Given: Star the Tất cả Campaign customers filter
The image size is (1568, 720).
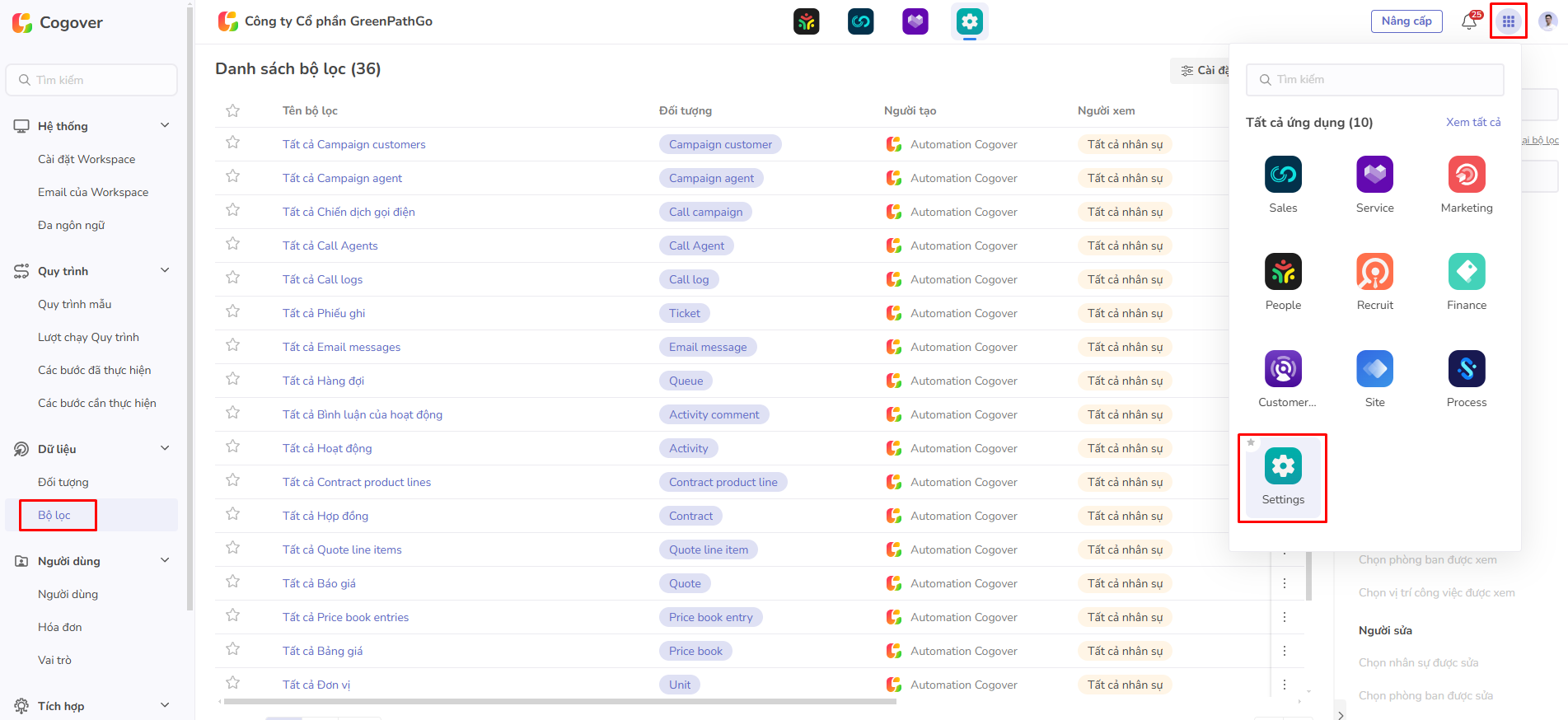Looking at the screenshot, I should (x=233, y=143).
